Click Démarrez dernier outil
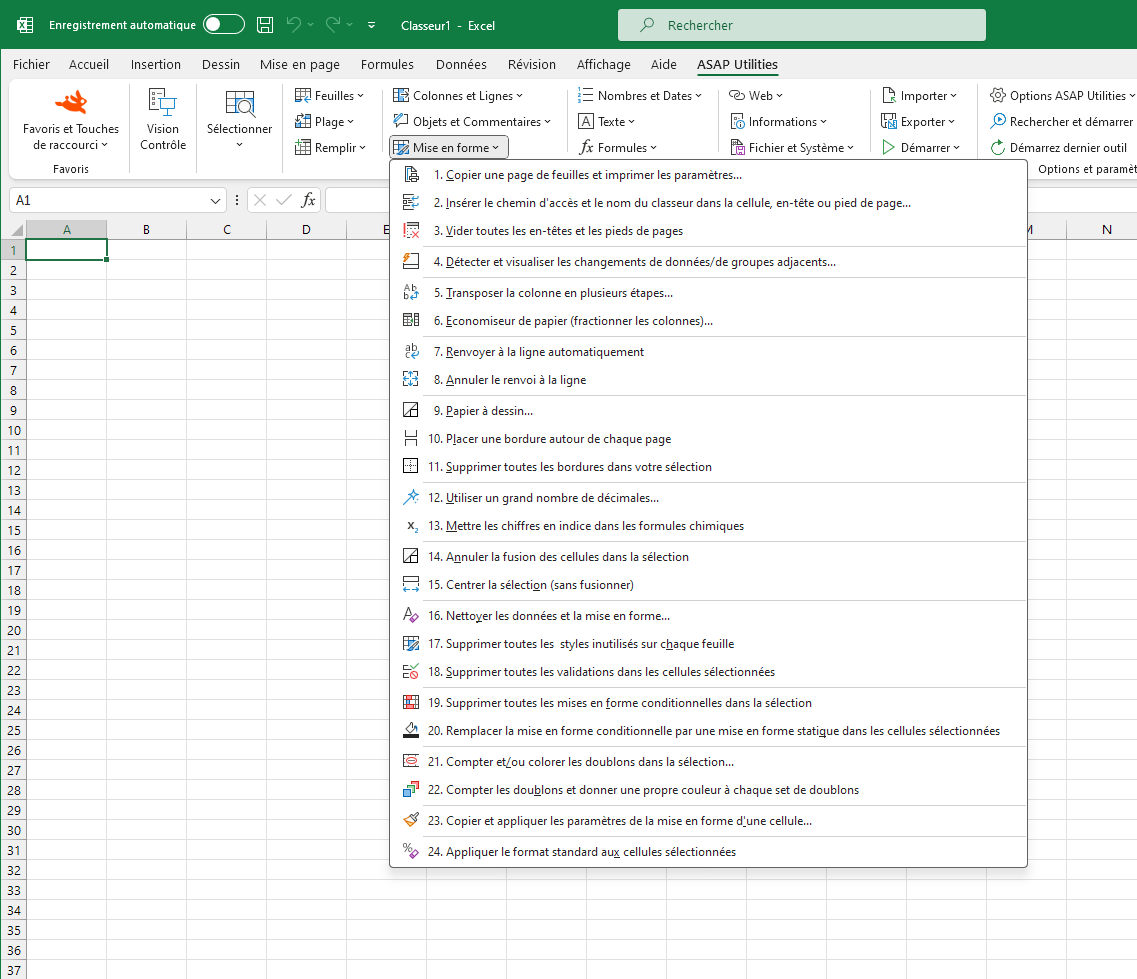 pos(1059,148)
